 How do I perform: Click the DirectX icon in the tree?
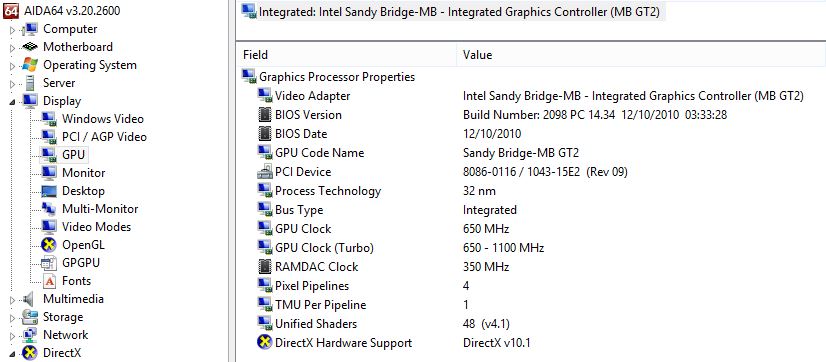(x=30, y=353)
